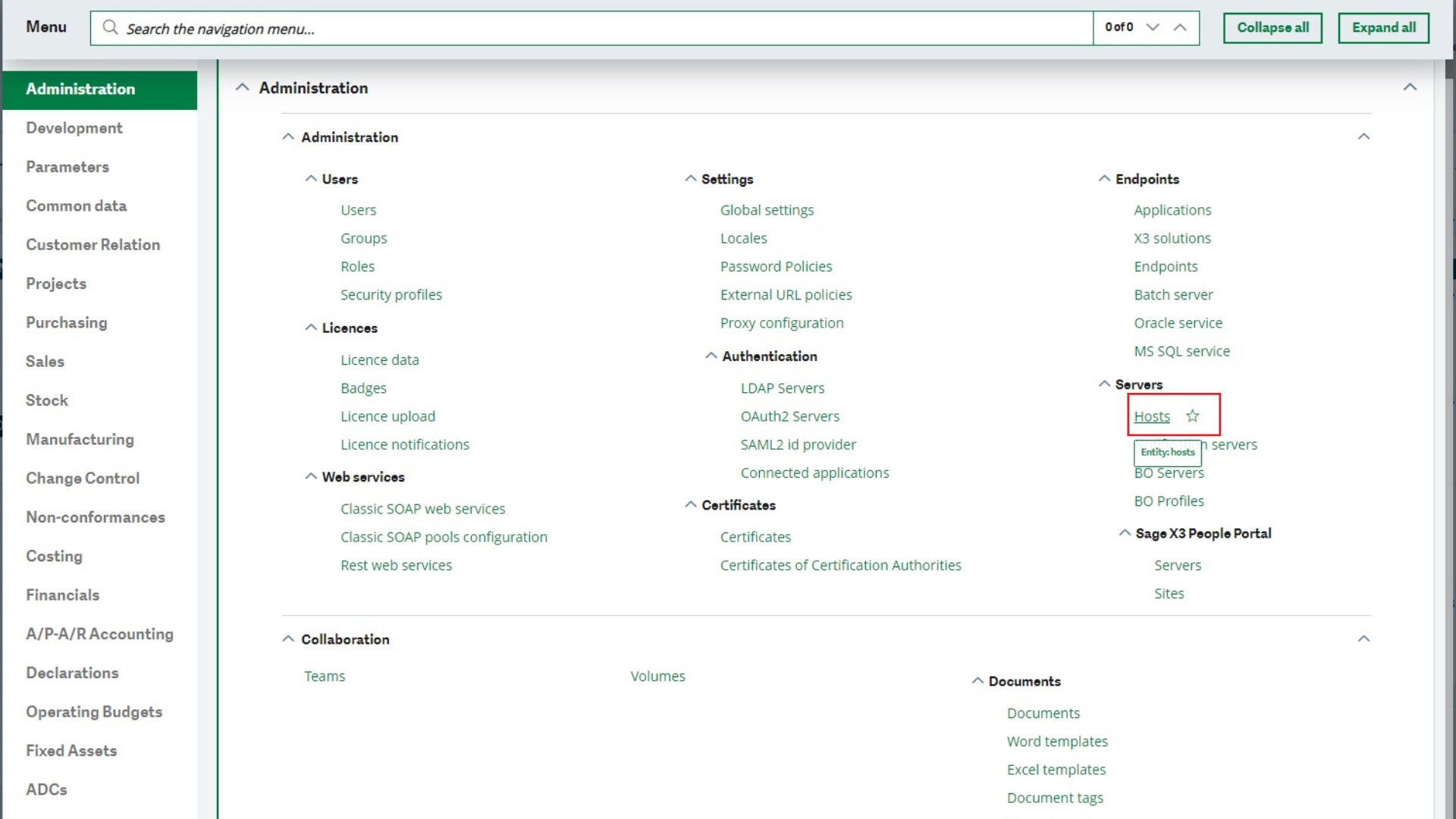Image resolution: width=1456 pixels, height=819 pixels.
Task: Collapse the Sage X3 People Portal group
Action: click(x=1125, y=533)
